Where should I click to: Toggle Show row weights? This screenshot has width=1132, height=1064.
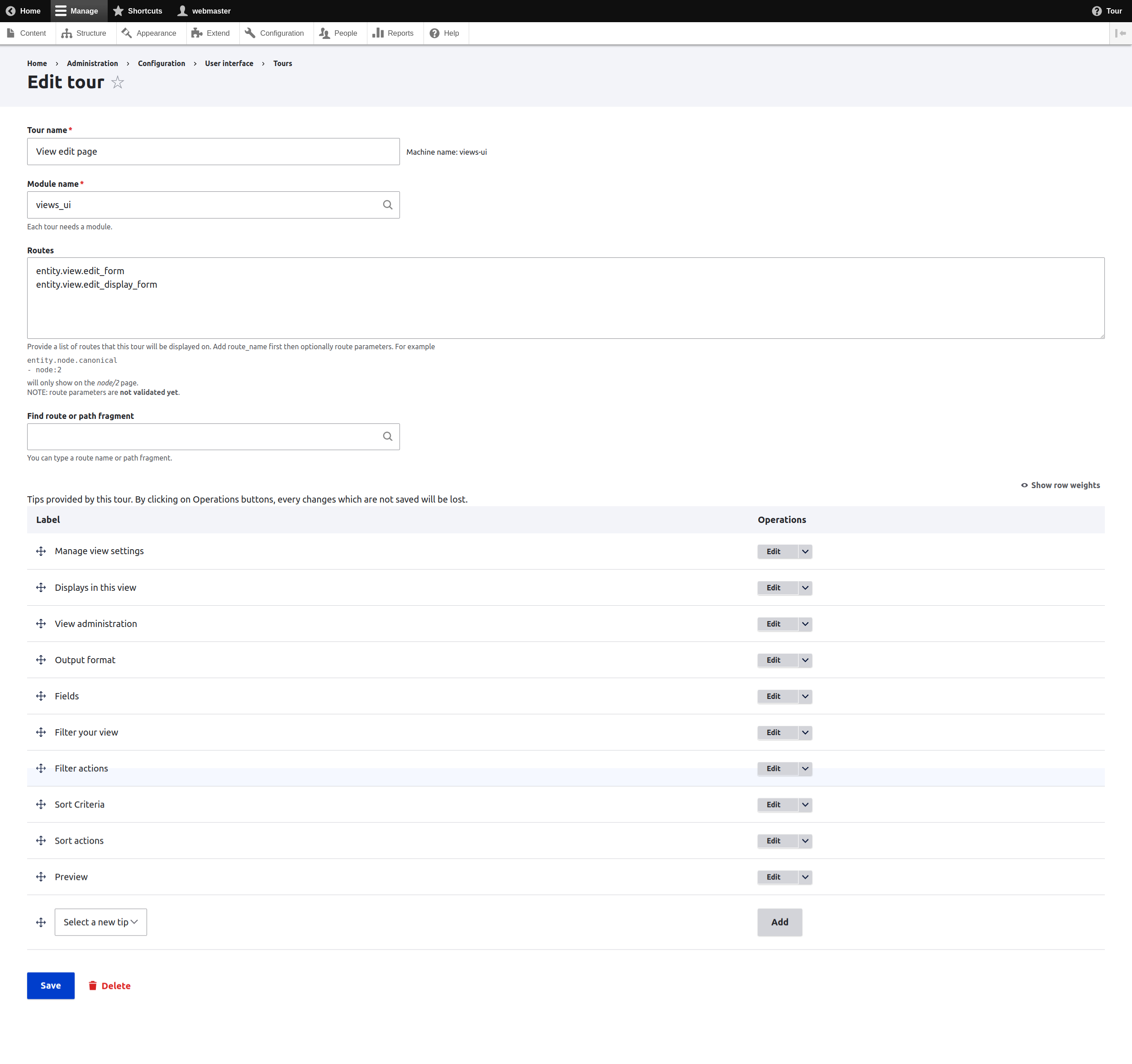[x=1060, y=485]
